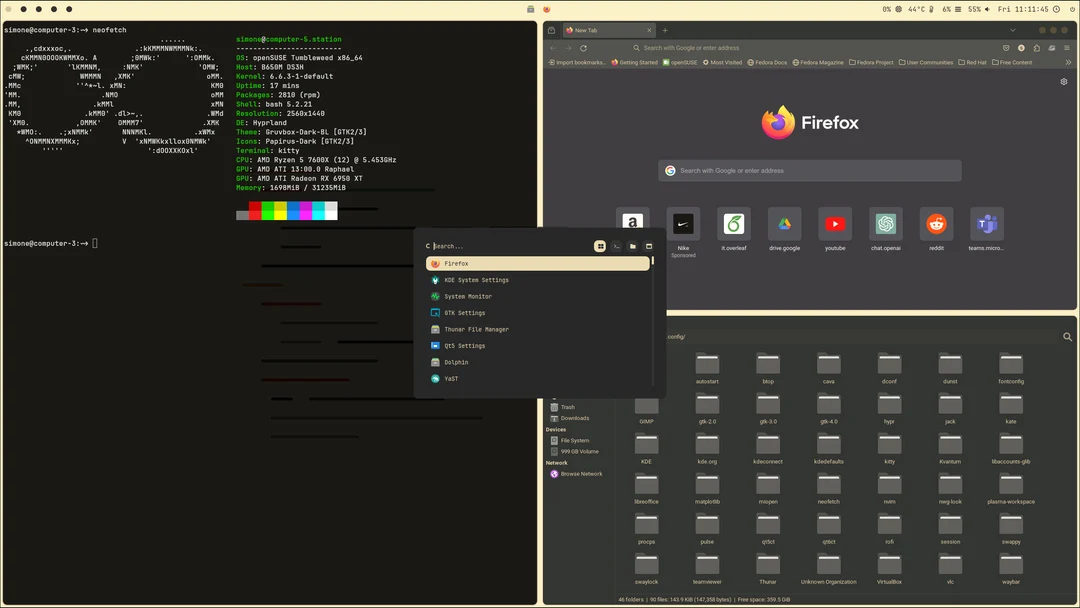Switch the launcher to terminal run mode
This screenshot has width=1080, height=608.
pos(616,245)
